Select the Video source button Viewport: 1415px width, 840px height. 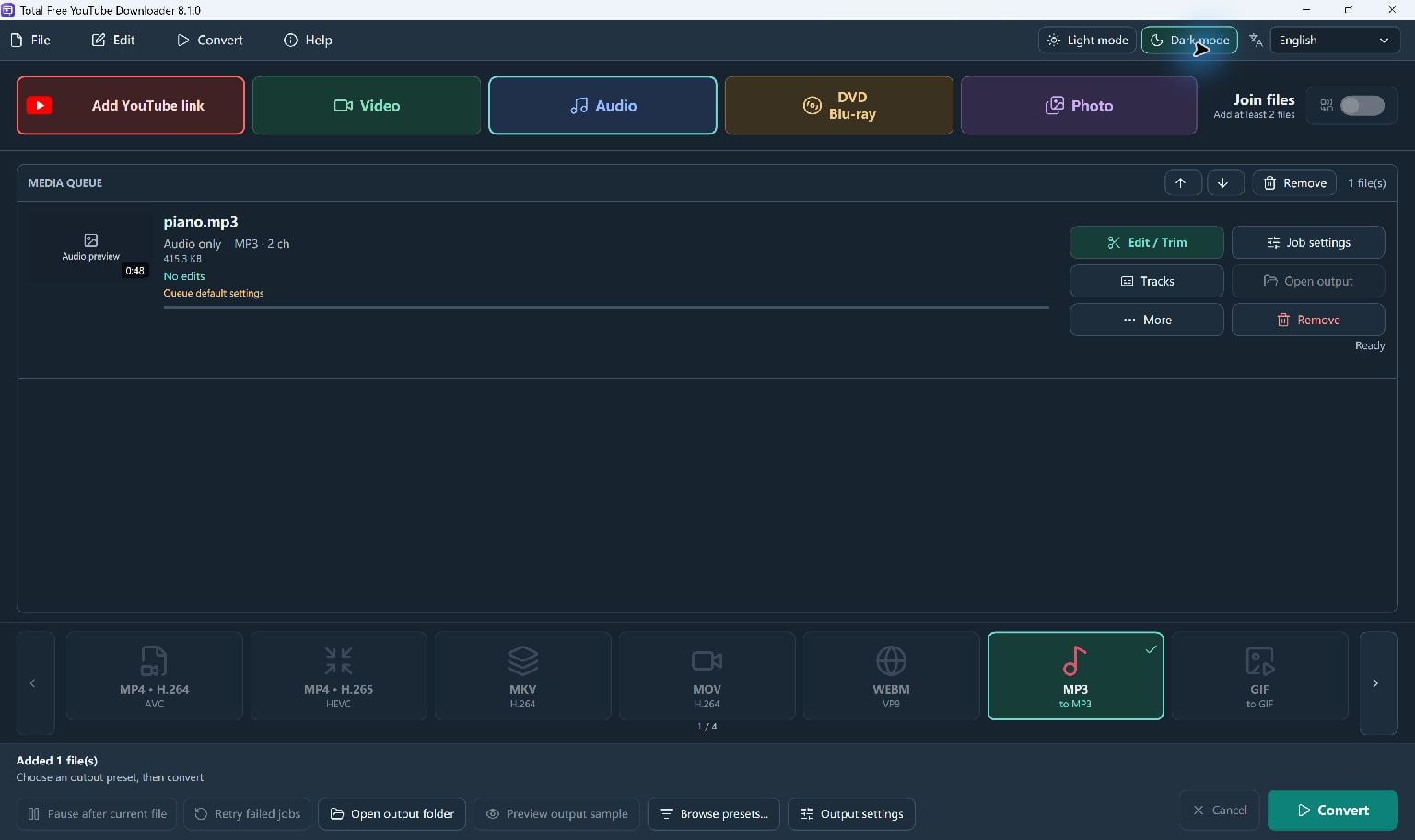pyautogui.click(x=367, y=105)
